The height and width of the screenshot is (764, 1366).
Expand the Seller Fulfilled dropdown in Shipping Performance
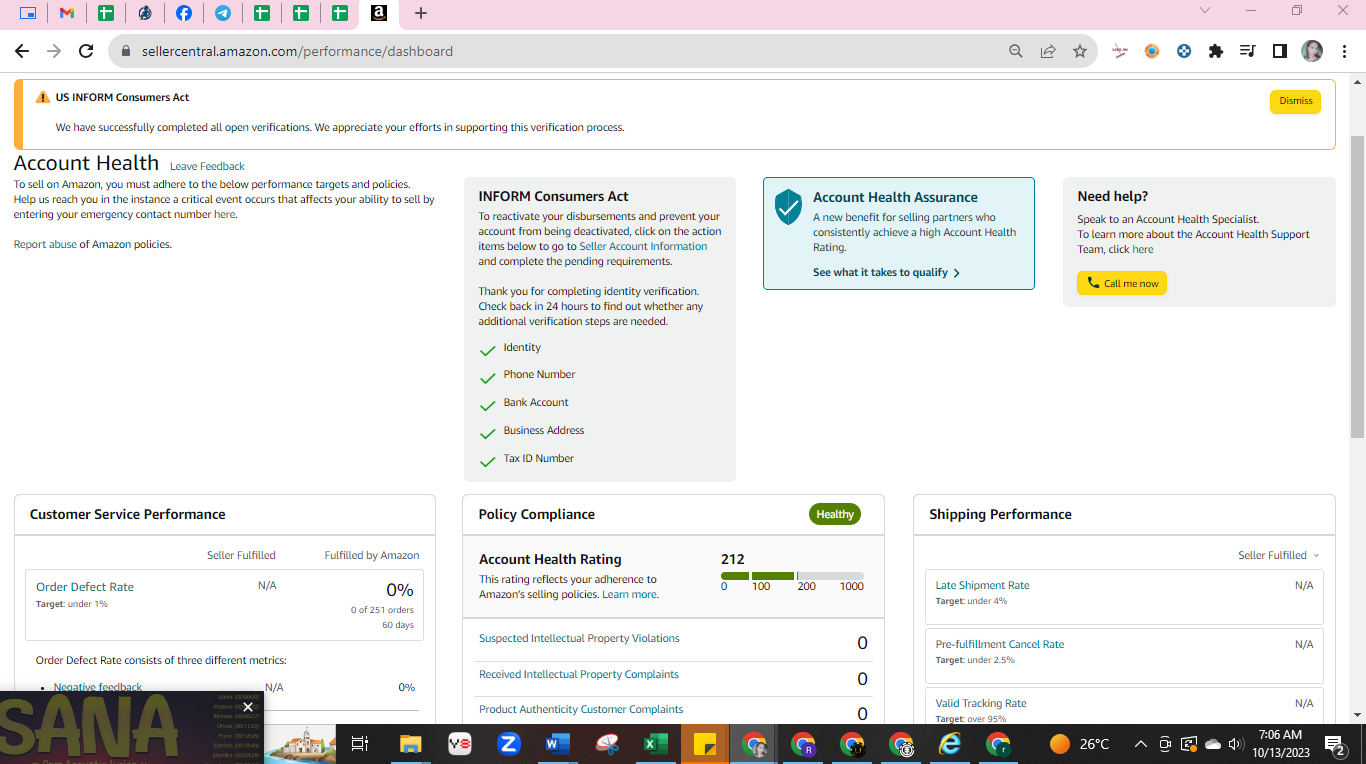1279,555
